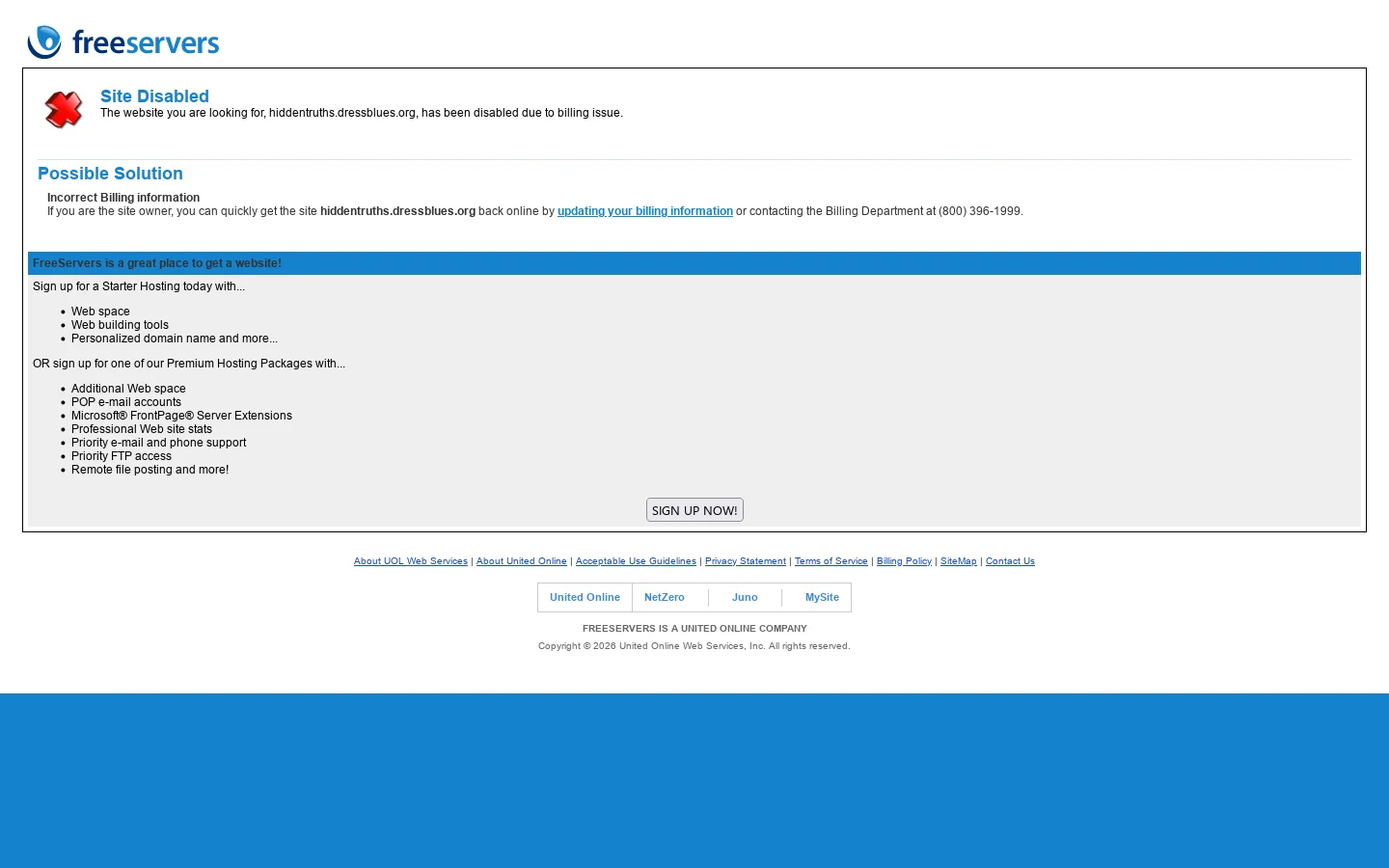This screenshot has width=1389, height=868.
Task: Click the FreeServers is a great place banner
Action: (x=694, y=263)
